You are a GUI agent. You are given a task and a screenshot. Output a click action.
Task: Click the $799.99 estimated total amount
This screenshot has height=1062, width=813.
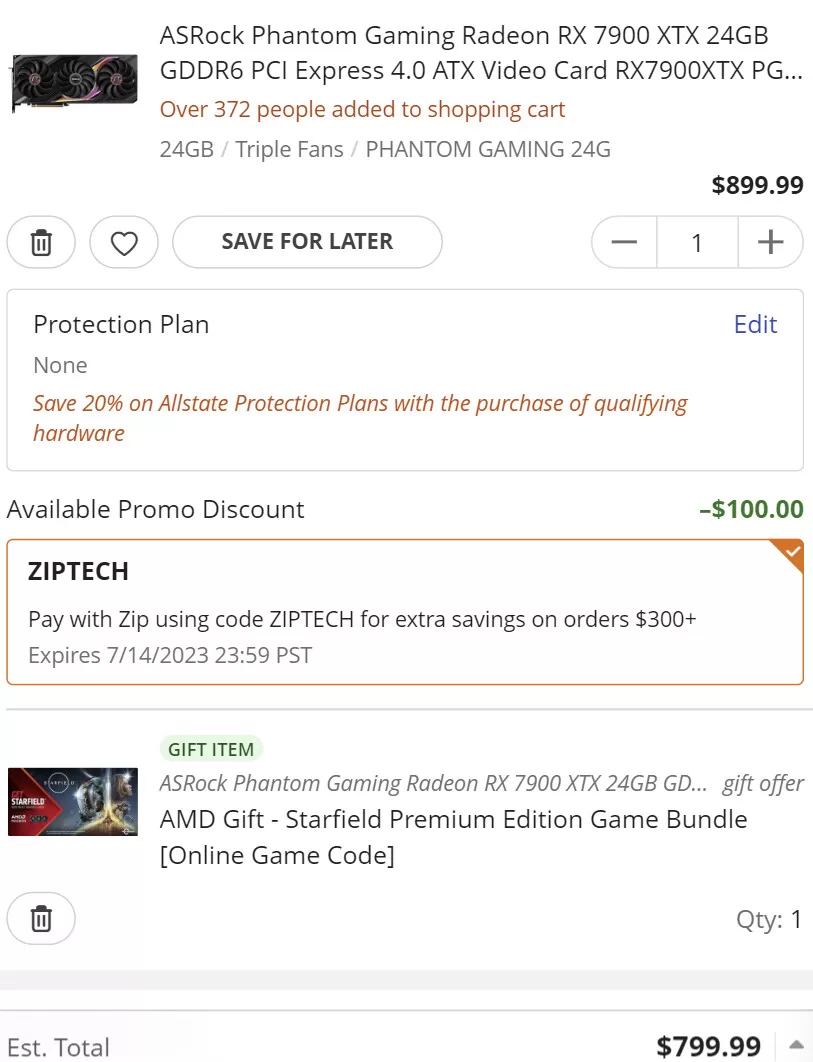pos(708,1046)
